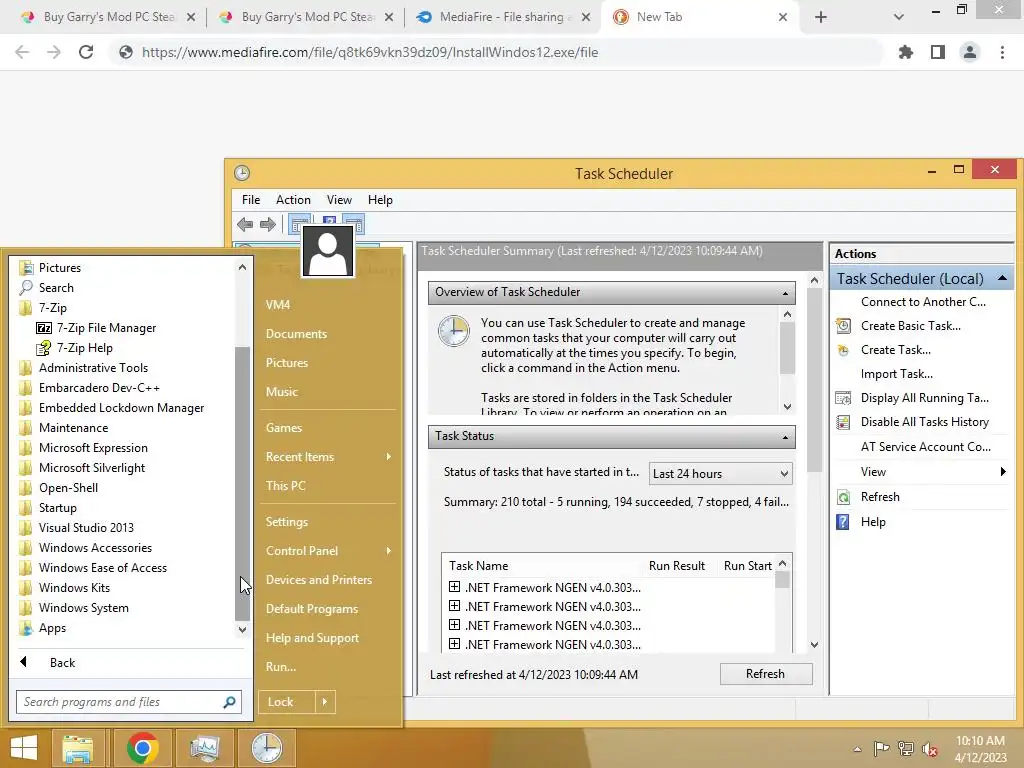Click the Action Center flag tray icon
This screenshot has width=1024, height=768.
pos(881,749)
